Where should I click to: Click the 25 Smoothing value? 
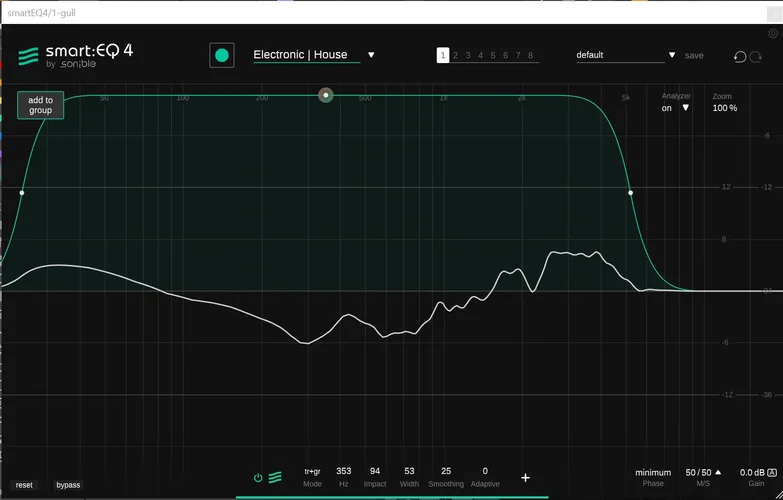[446, 471]
